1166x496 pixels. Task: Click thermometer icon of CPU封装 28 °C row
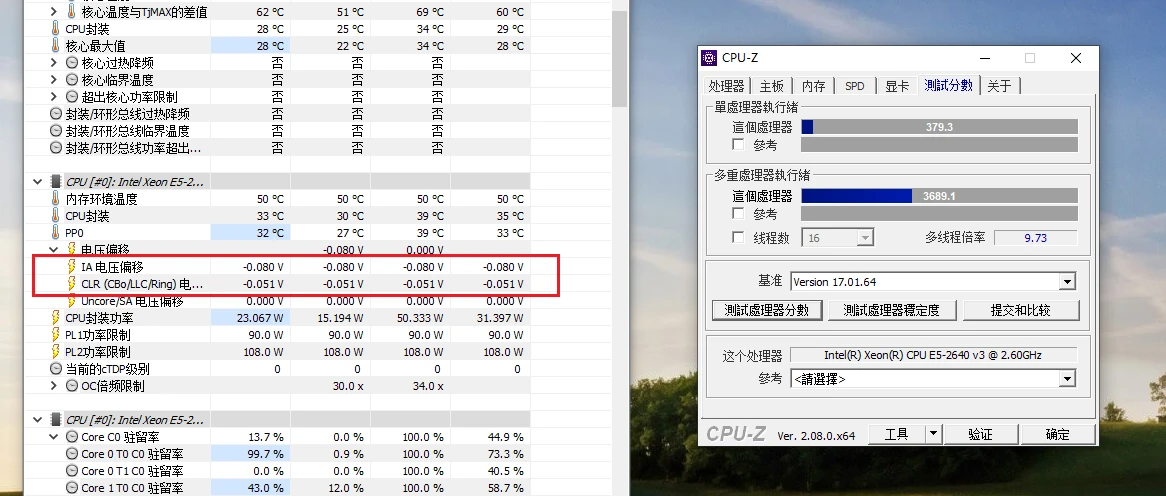55,29
